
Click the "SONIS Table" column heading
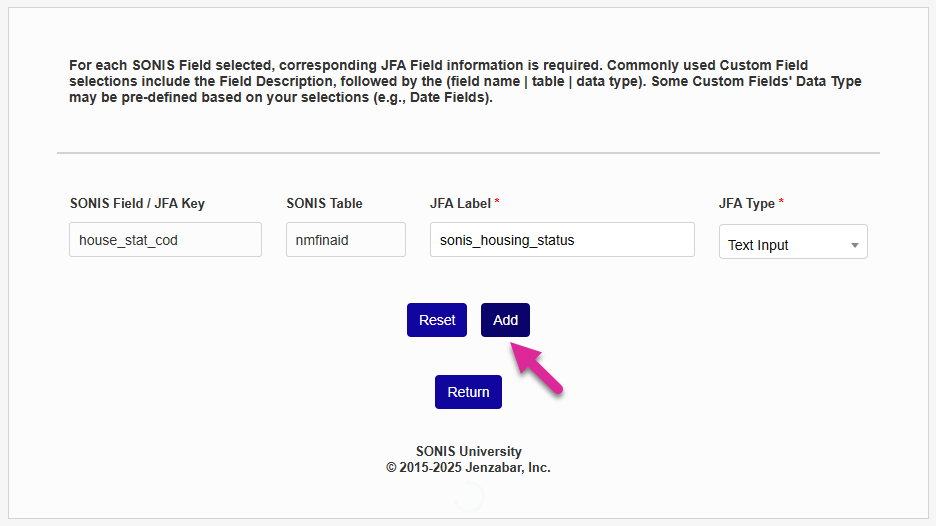(x=324, y=203)
